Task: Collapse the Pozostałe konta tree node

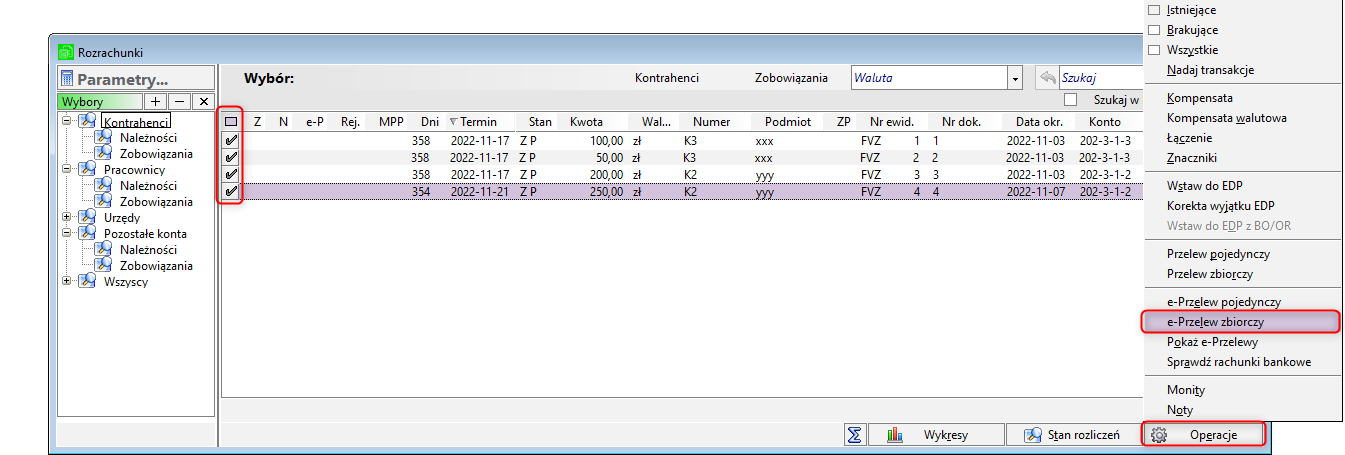Action: 67,233
